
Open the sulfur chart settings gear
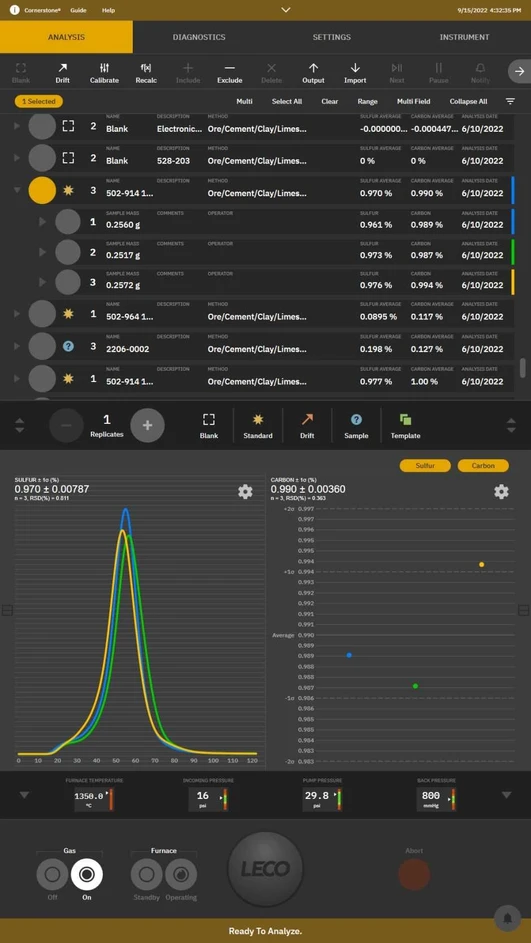click(245, 492)
